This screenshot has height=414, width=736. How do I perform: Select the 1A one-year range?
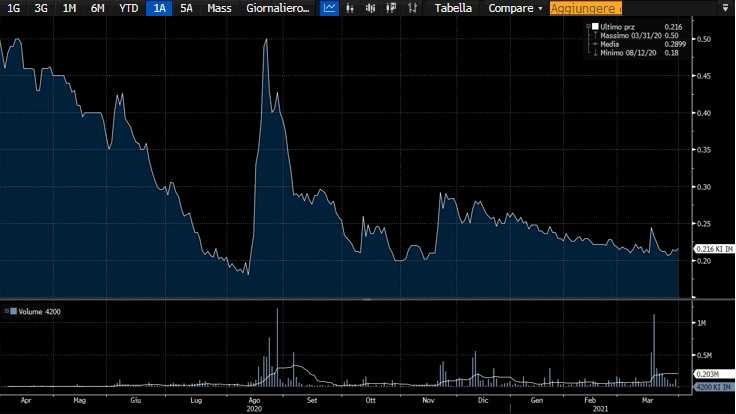159,8
